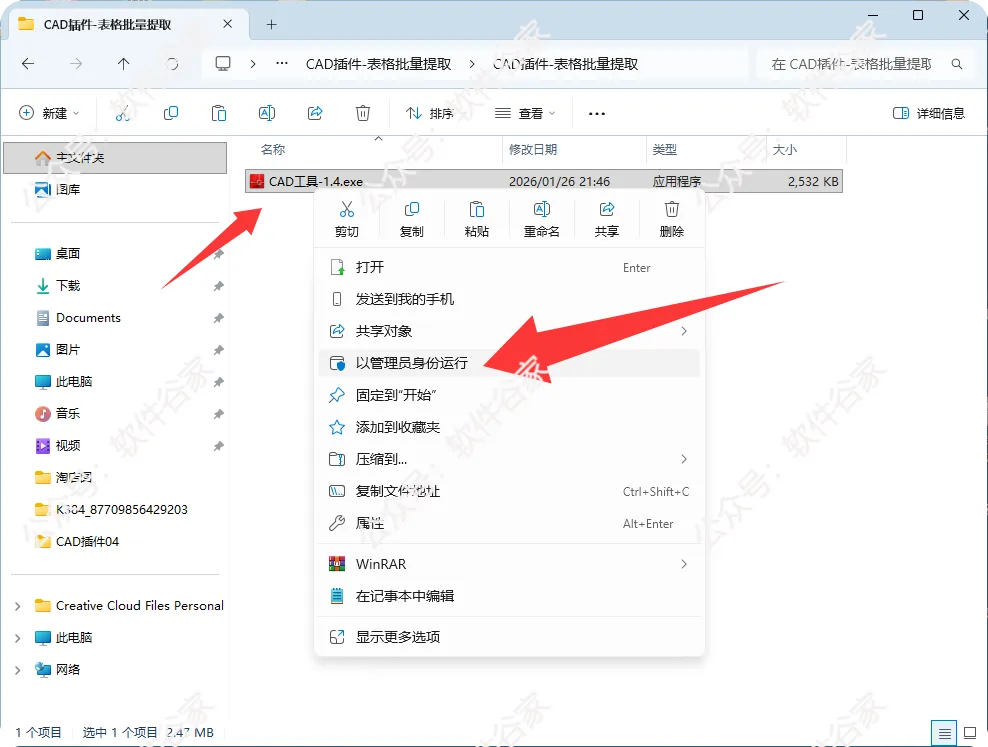Screen dimensions: 988x747
Task: Switch to large thumbnails view icon
Action: pyautogui.click(x=970, y=733)
